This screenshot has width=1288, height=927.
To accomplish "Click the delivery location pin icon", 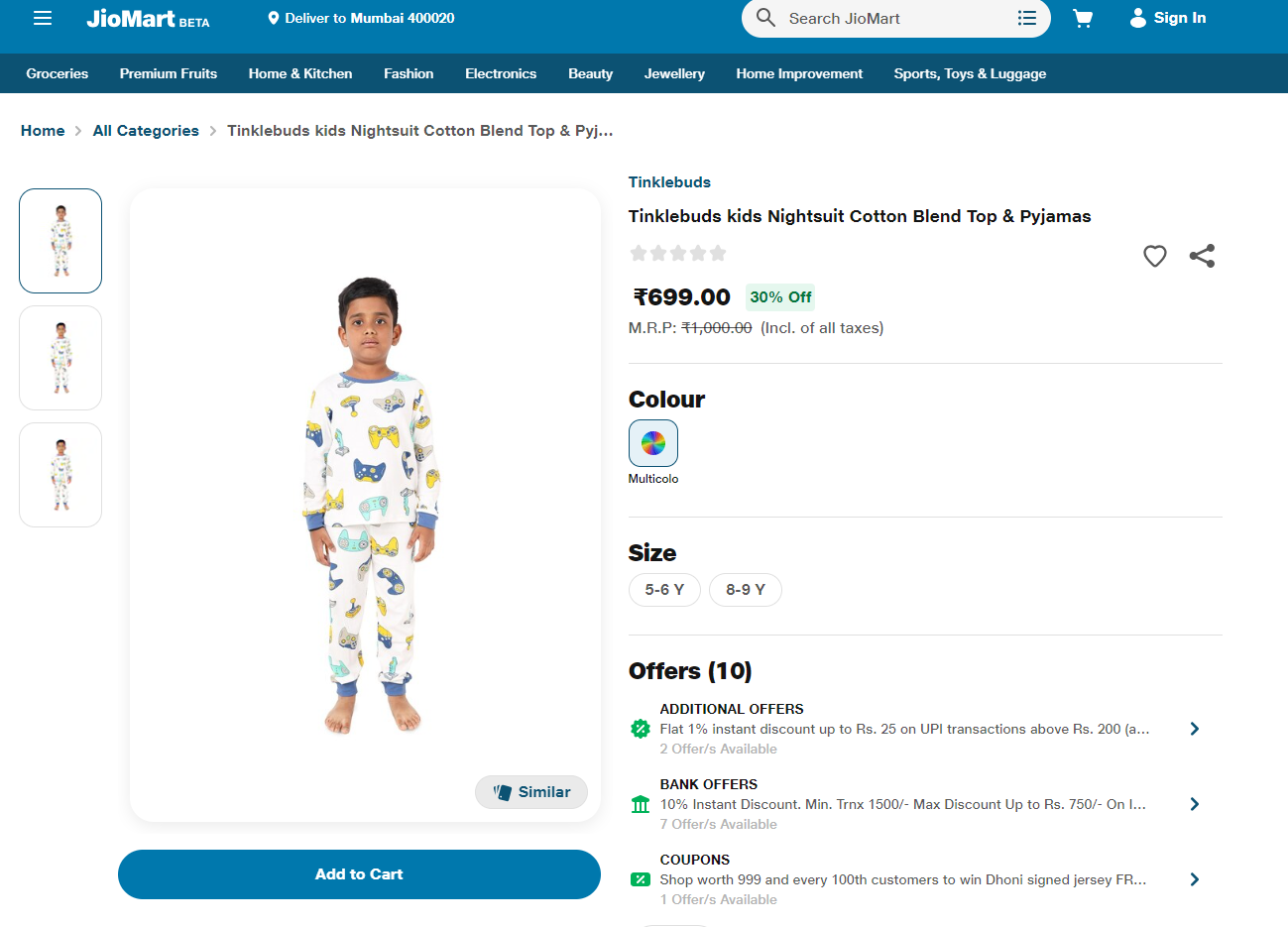I will point(274,18).
